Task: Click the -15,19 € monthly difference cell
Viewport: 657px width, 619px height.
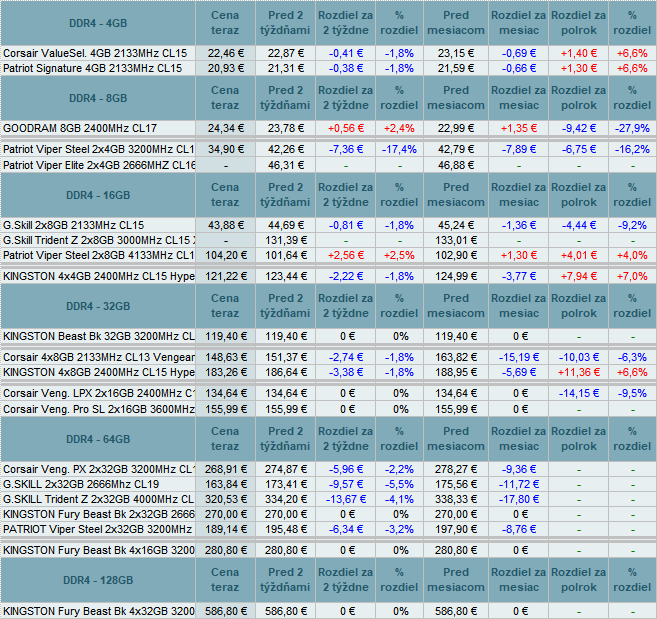Action: [519, 357]
